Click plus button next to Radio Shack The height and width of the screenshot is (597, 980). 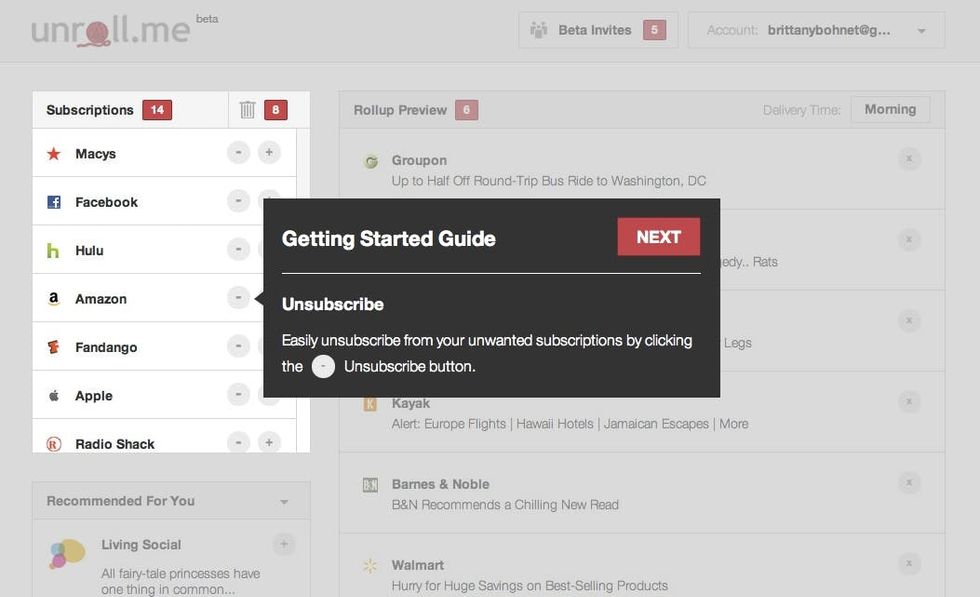[269, 442]
